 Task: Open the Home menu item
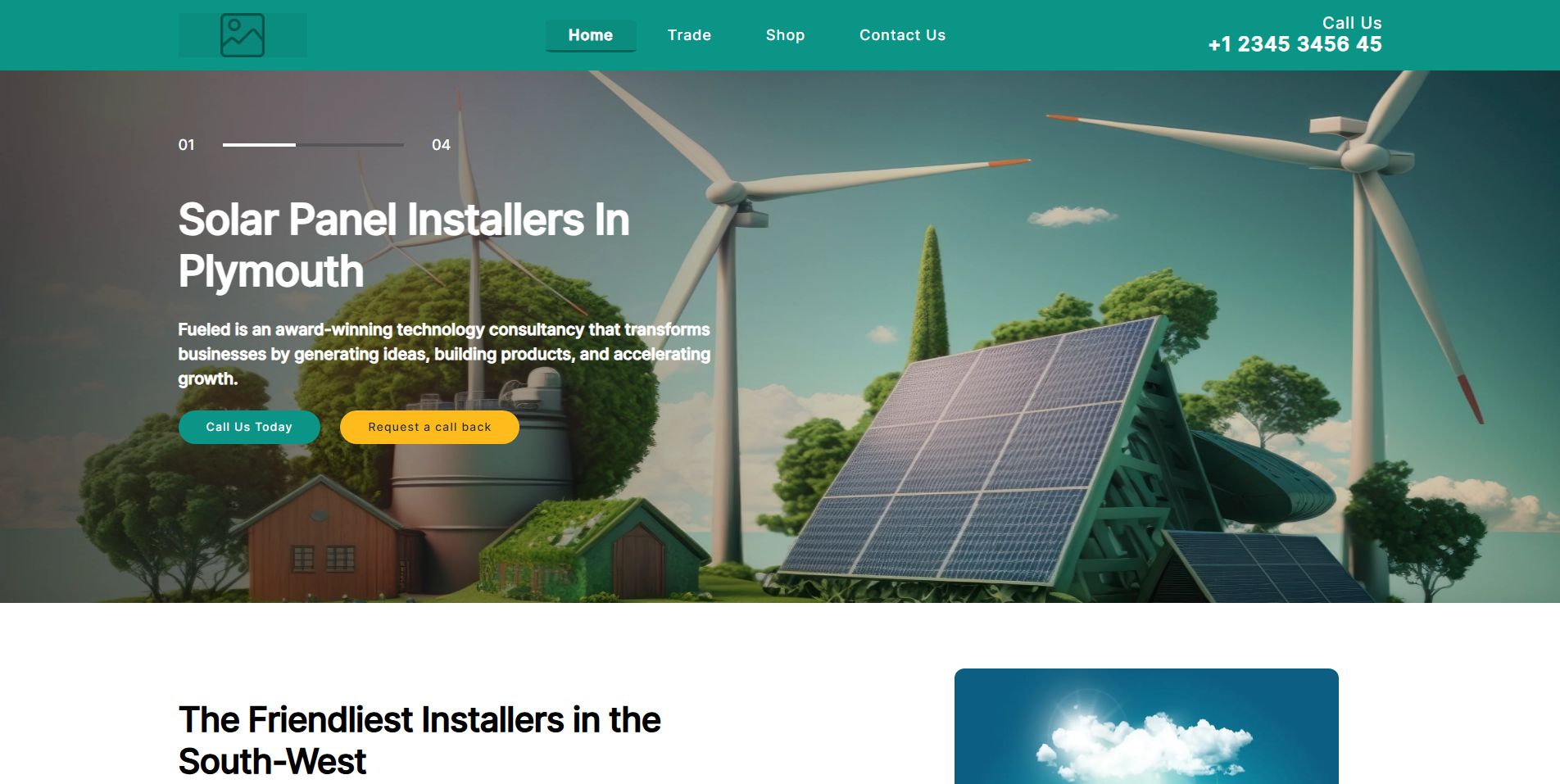point(591,35)
